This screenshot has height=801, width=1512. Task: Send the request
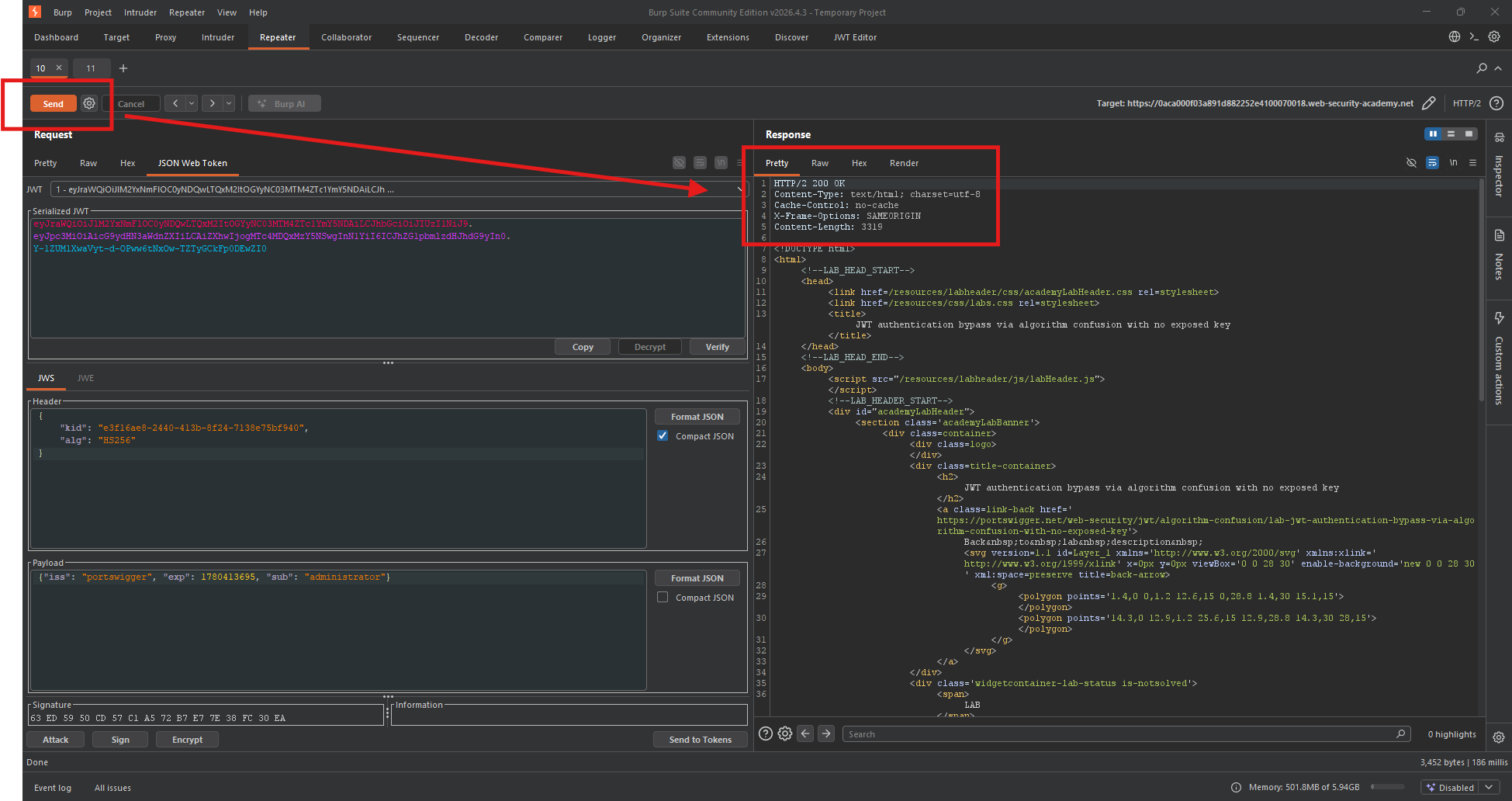[53, 103]
